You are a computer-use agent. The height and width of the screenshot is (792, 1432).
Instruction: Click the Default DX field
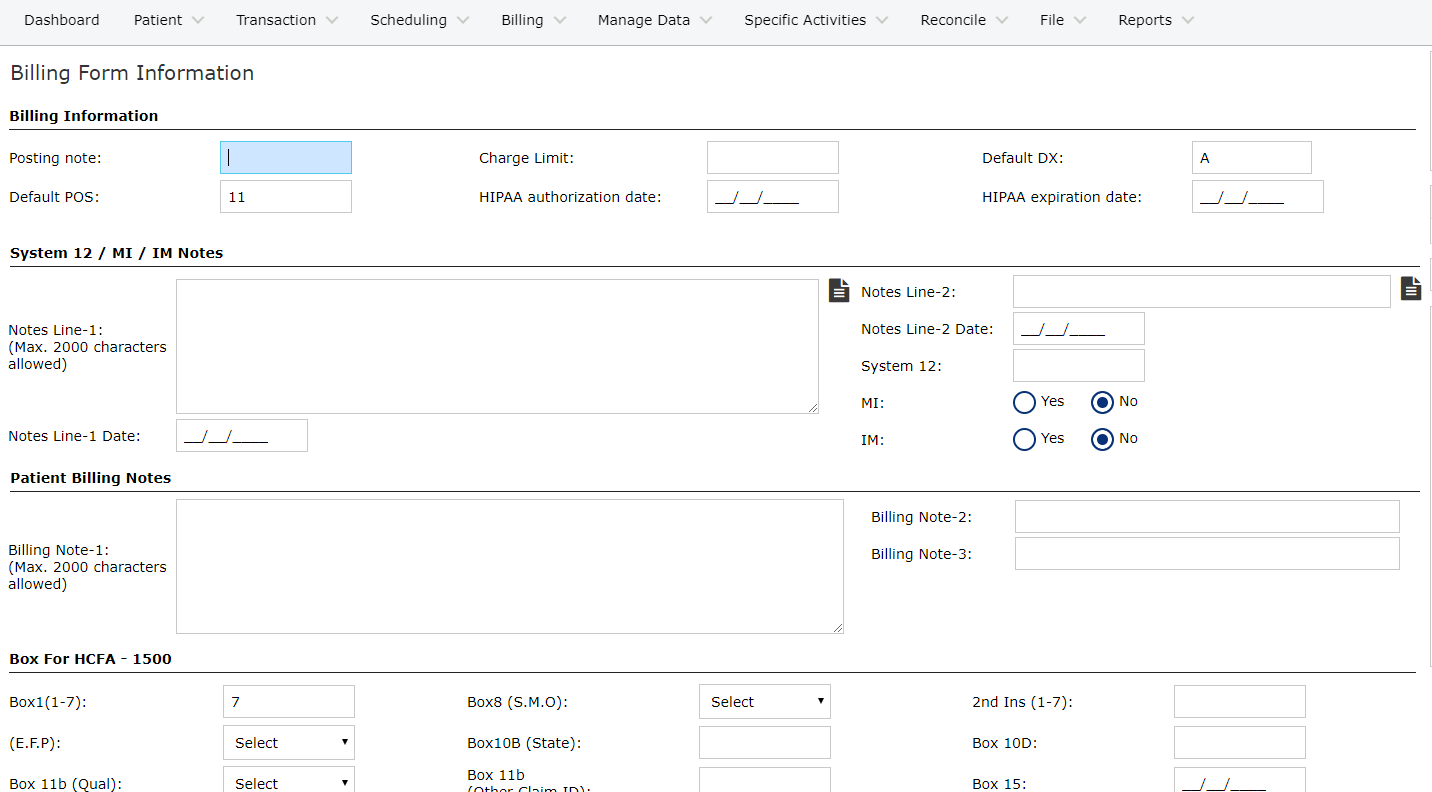pos(1251,158)
